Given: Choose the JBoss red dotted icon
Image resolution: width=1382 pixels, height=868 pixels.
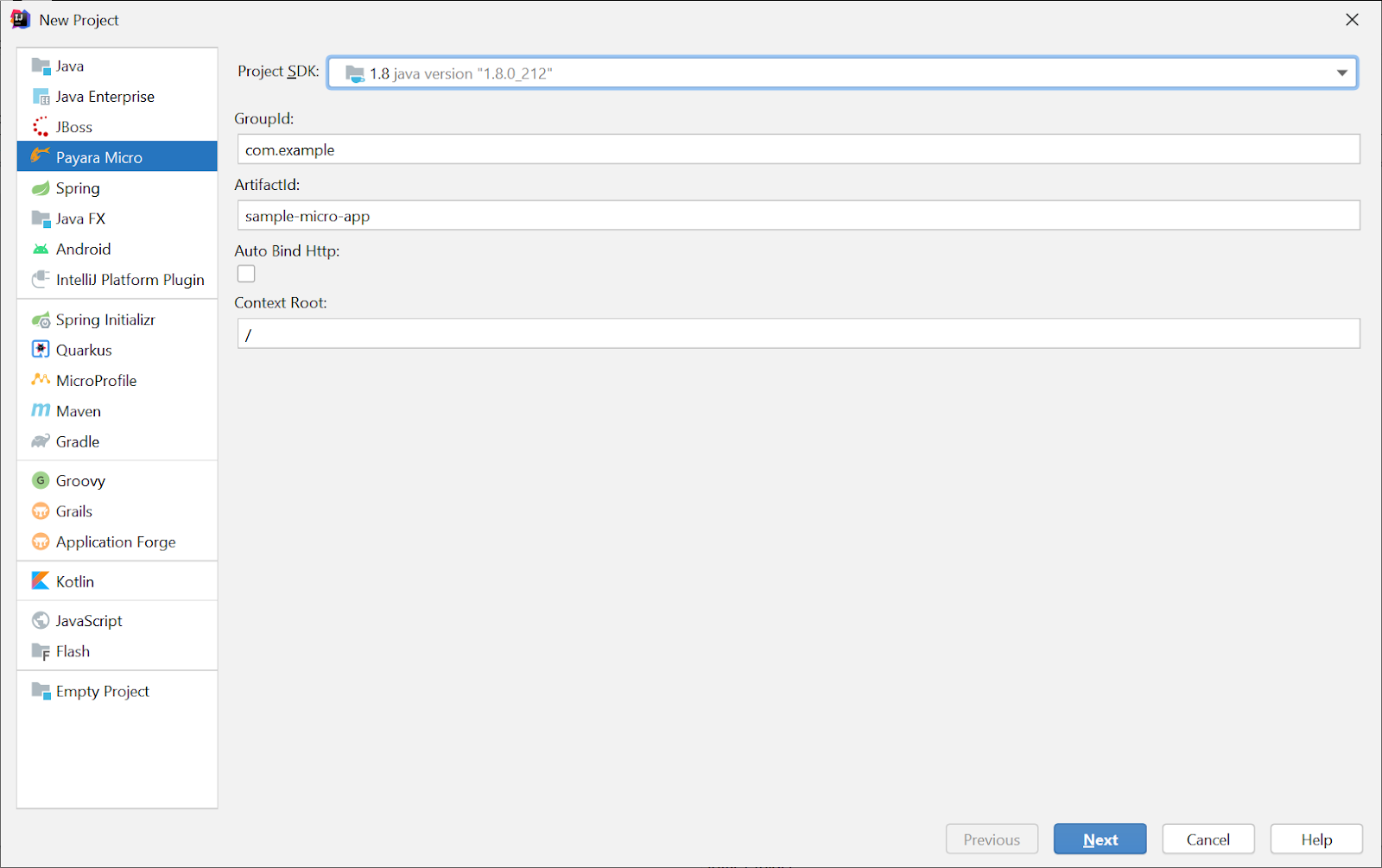Looking at the screenshot, I should (x=41, y=127).
